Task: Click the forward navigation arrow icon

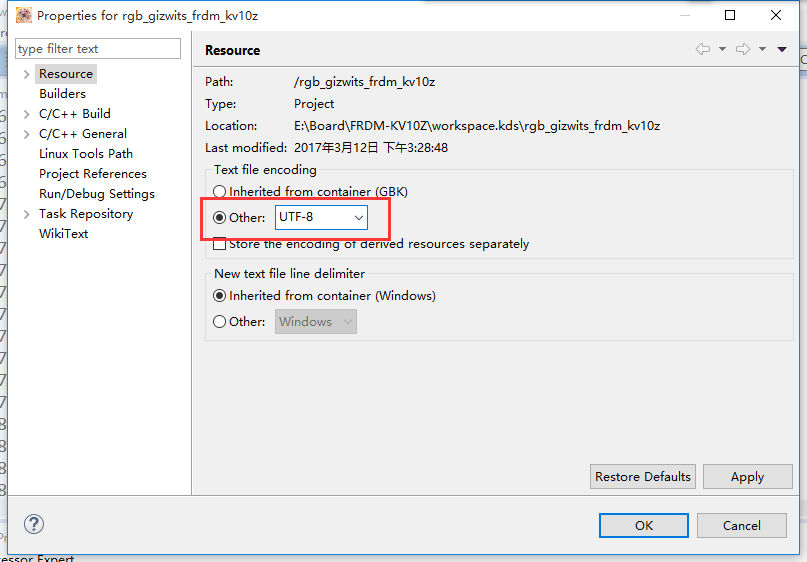Action: [743, 49]
